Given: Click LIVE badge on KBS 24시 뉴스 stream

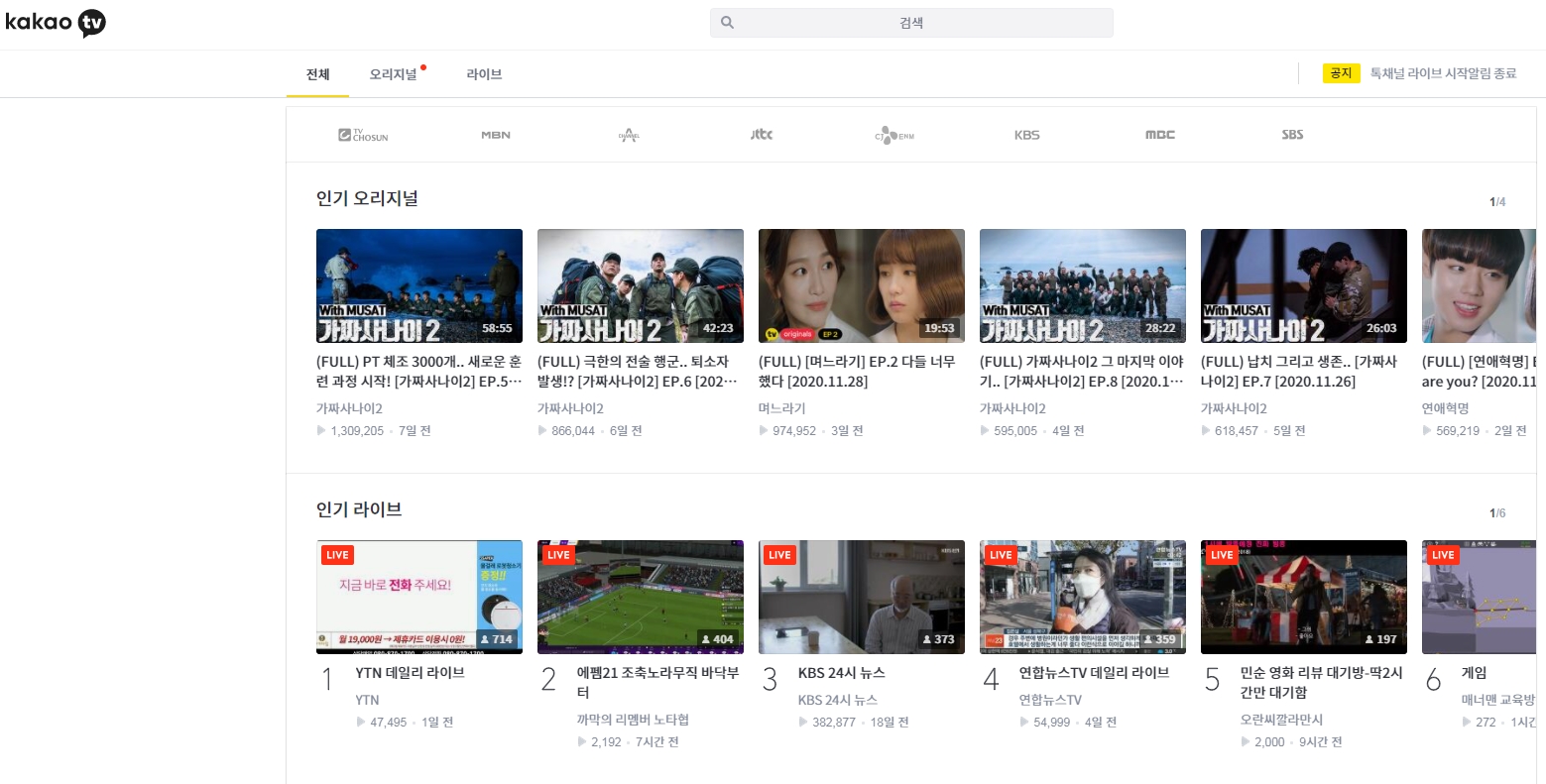Looking at the screenshot, I should coord(780,555).
